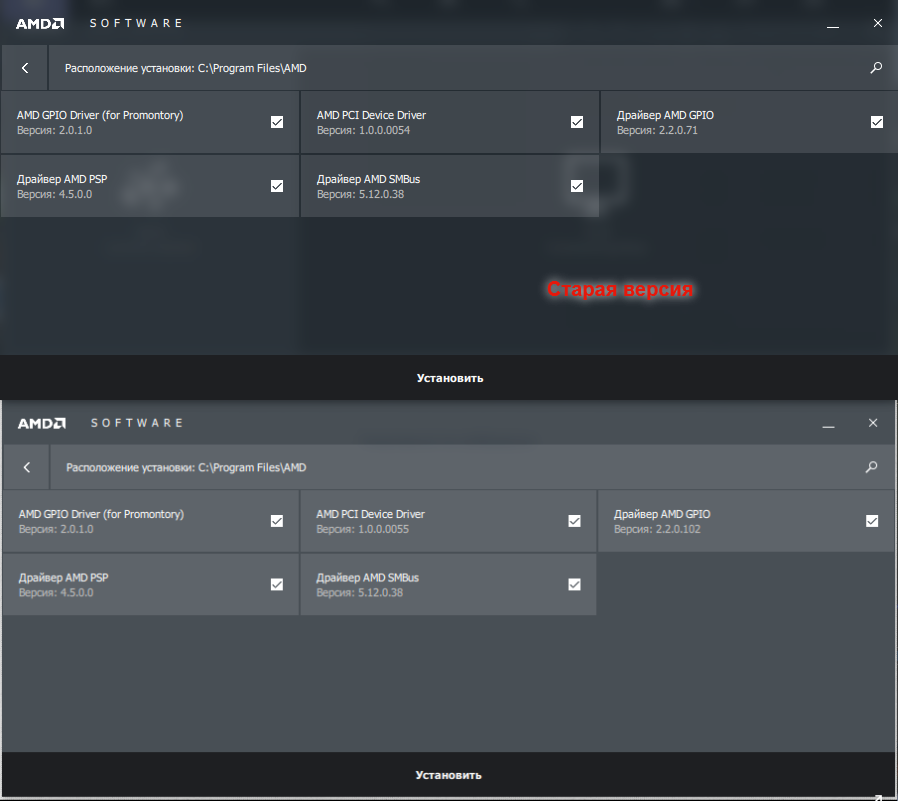The image size is (898, 801).
Task: Uncheck Драйвер AMD SMBus in upper window
Action: pyautogui.click(x=577, y=186)
